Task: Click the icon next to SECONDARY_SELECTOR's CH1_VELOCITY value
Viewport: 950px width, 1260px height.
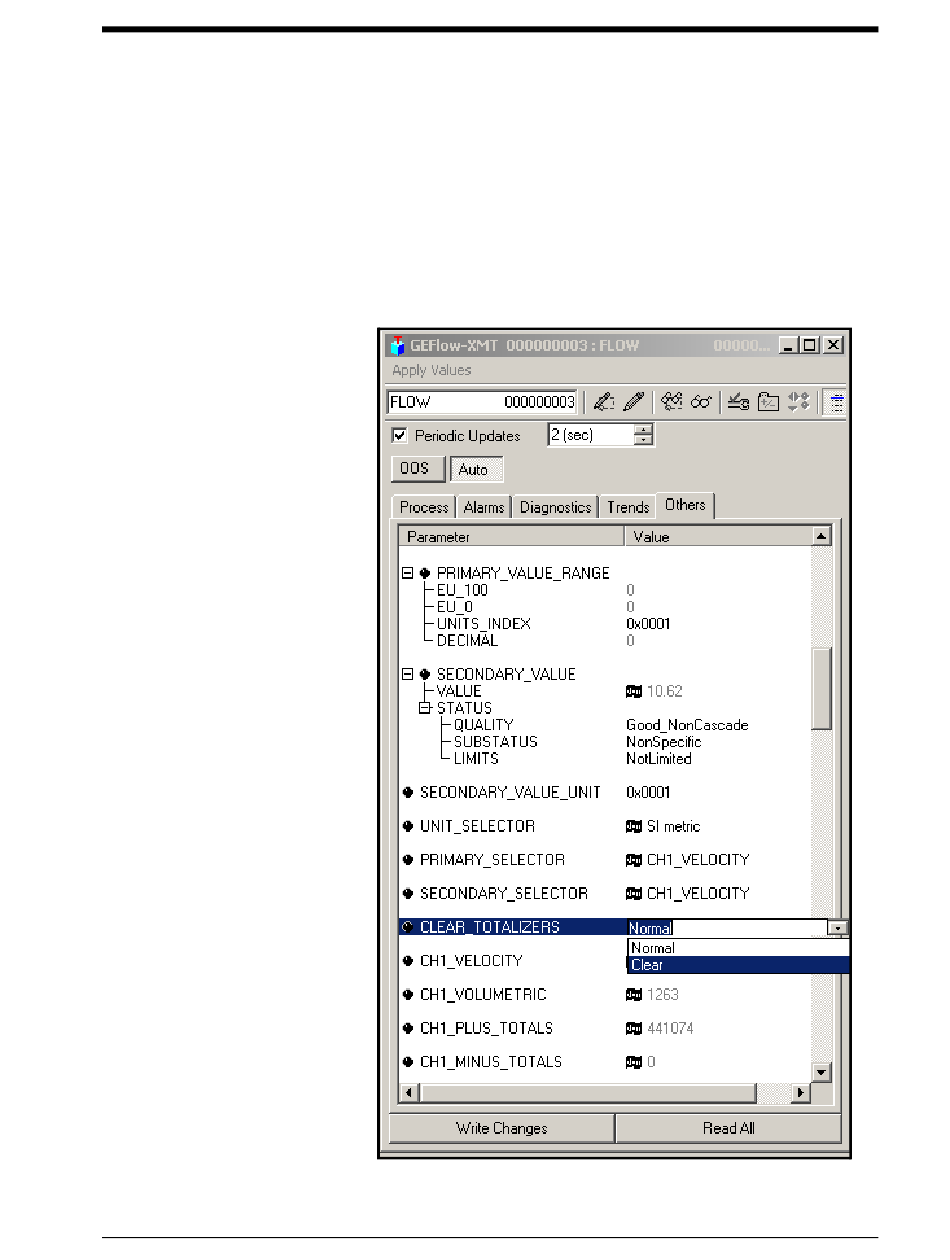Action: 634,893
